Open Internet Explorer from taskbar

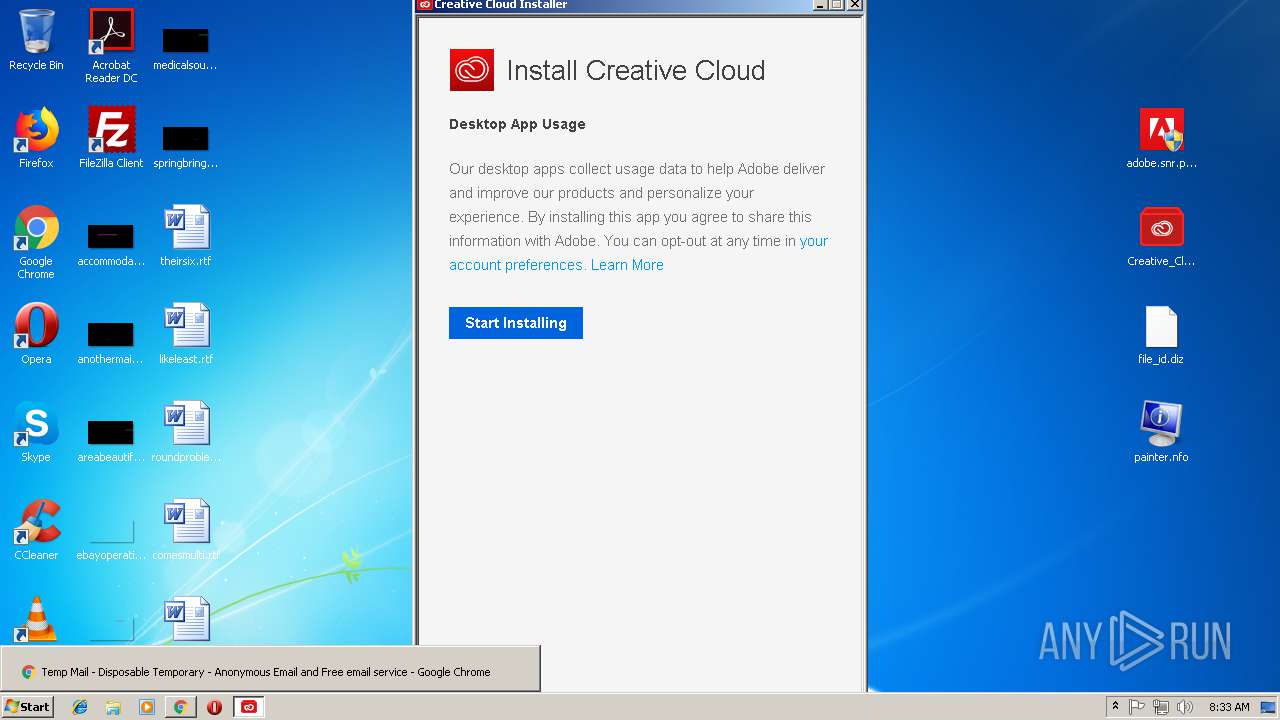coord(80,707)
